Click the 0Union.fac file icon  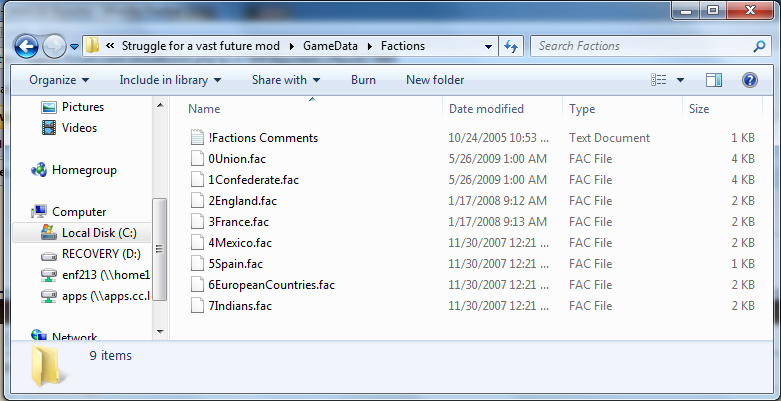pyautogui.click(x=197, y=159)
